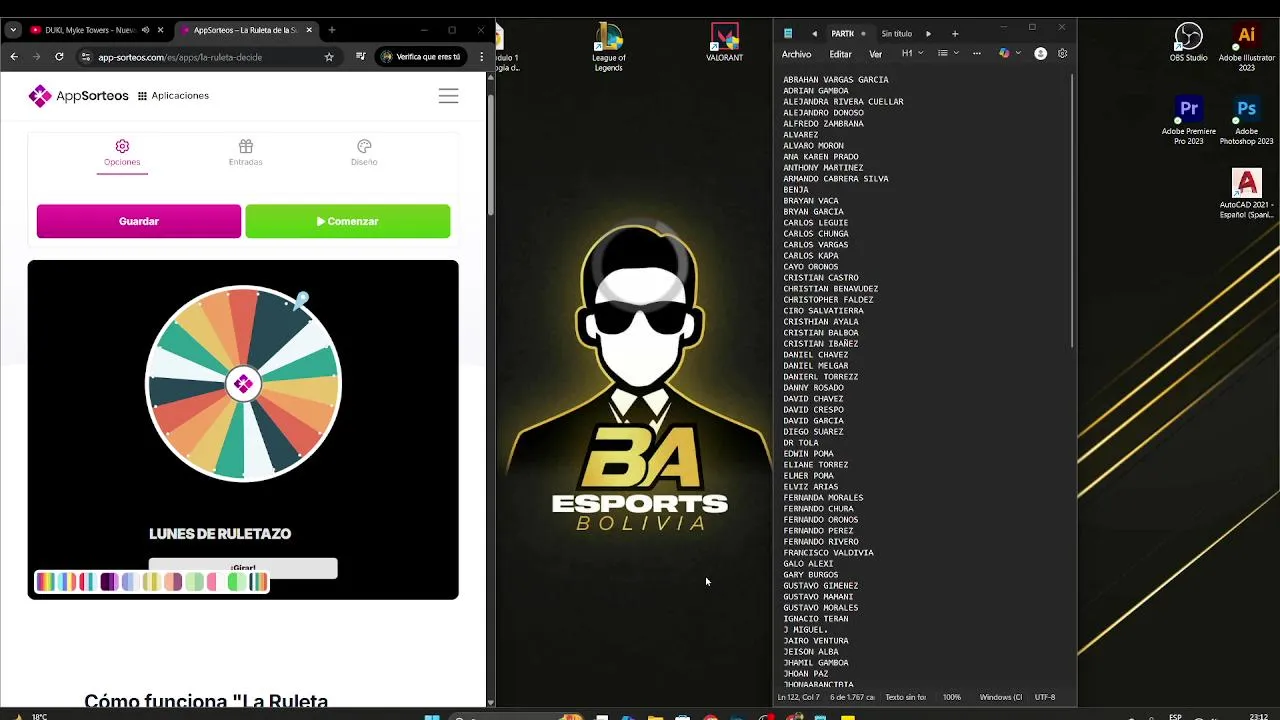Close the DUKI, Myke Towers tab
The width and height of the screenshot is (1280, 720).
point(160,30)
